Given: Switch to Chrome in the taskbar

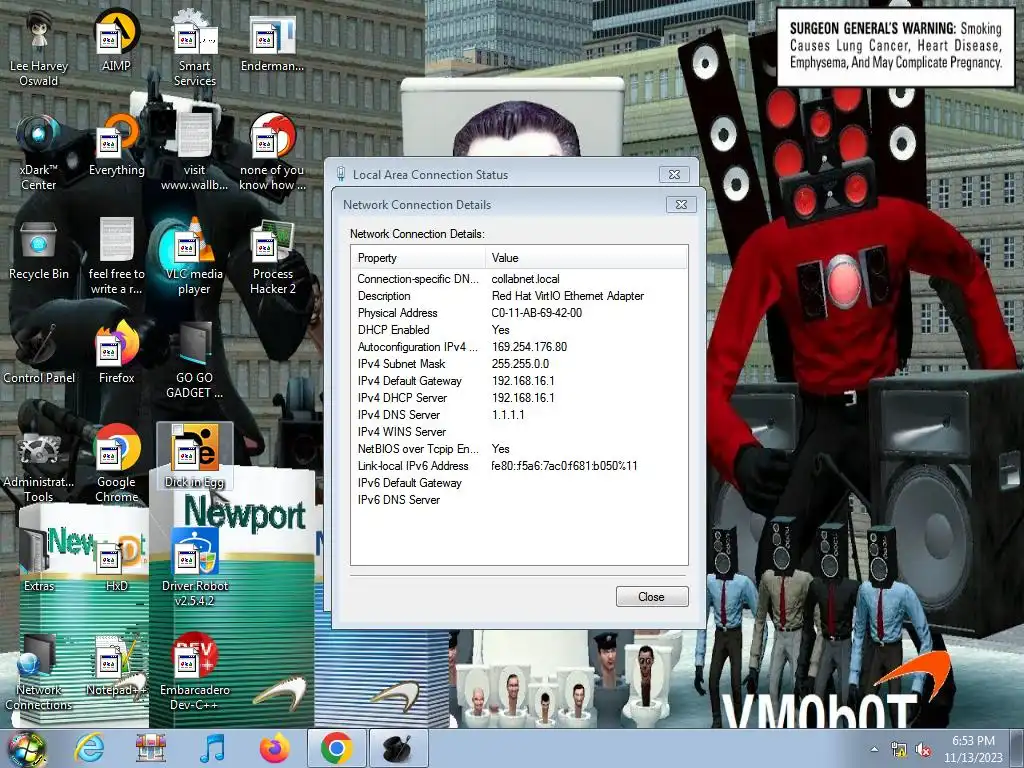Looking at the screenshot, I should (x=336, y=748).
